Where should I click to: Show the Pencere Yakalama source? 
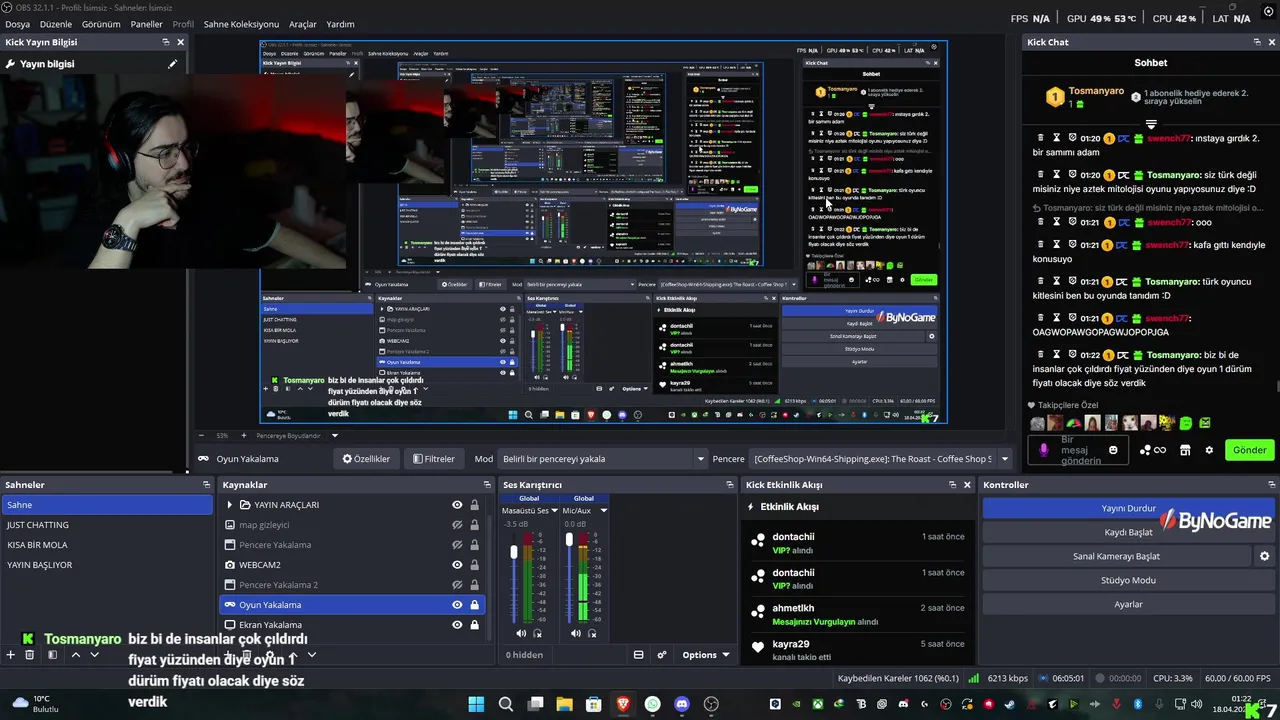[x=457, y=545]
